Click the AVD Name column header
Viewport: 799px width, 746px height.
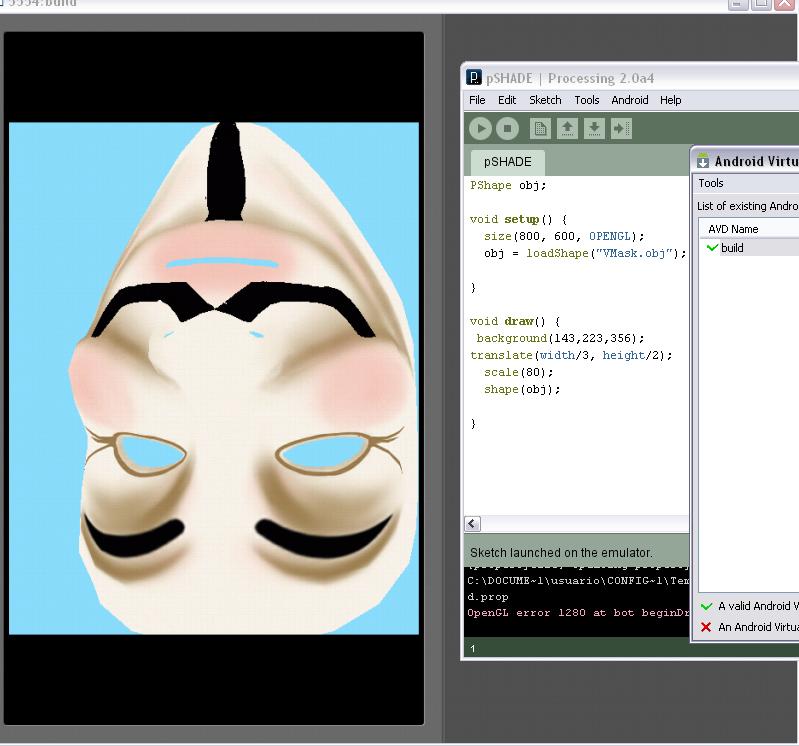click(x=733, y=229)
